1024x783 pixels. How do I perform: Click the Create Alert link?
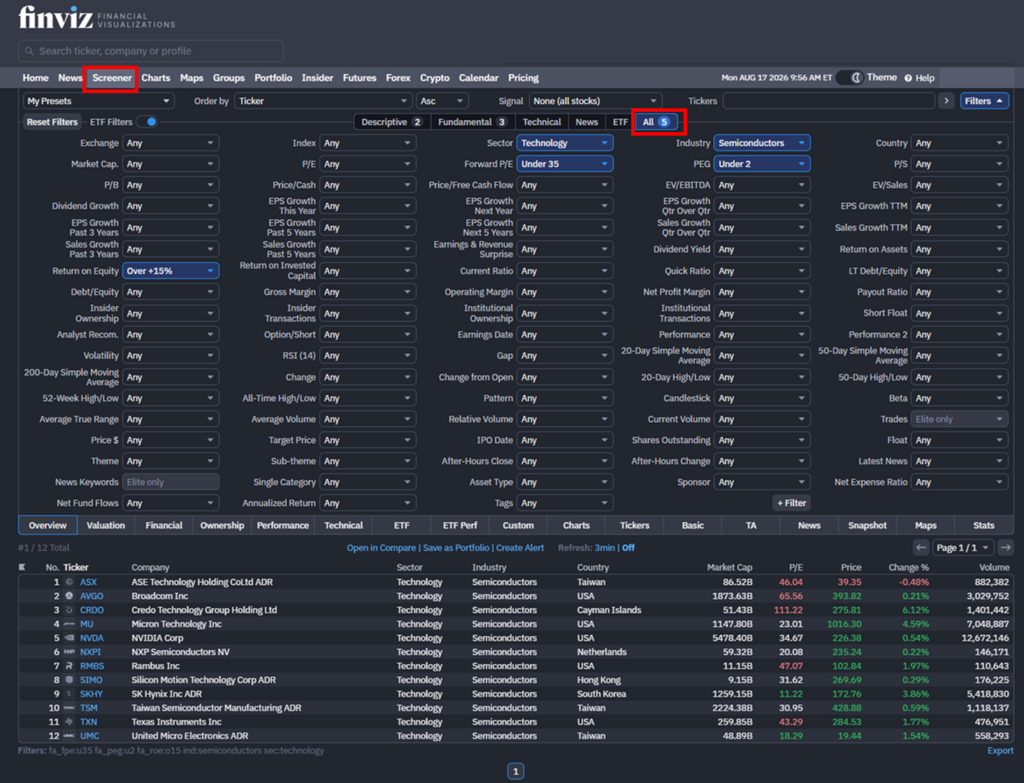pyautogui.click(x=520, y=548)
